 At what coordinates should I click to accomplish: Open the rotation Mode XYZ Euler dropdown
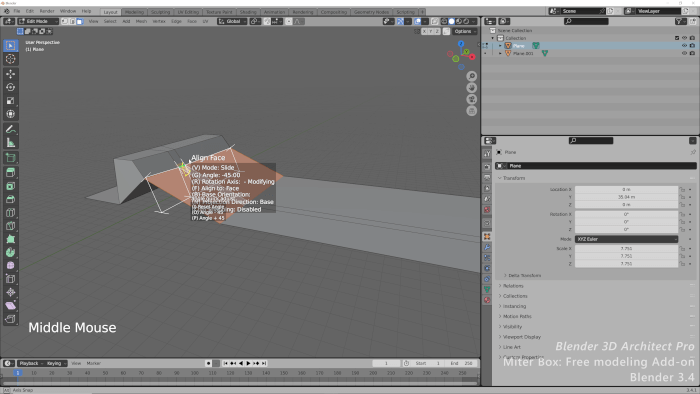[x=626, y=239]
